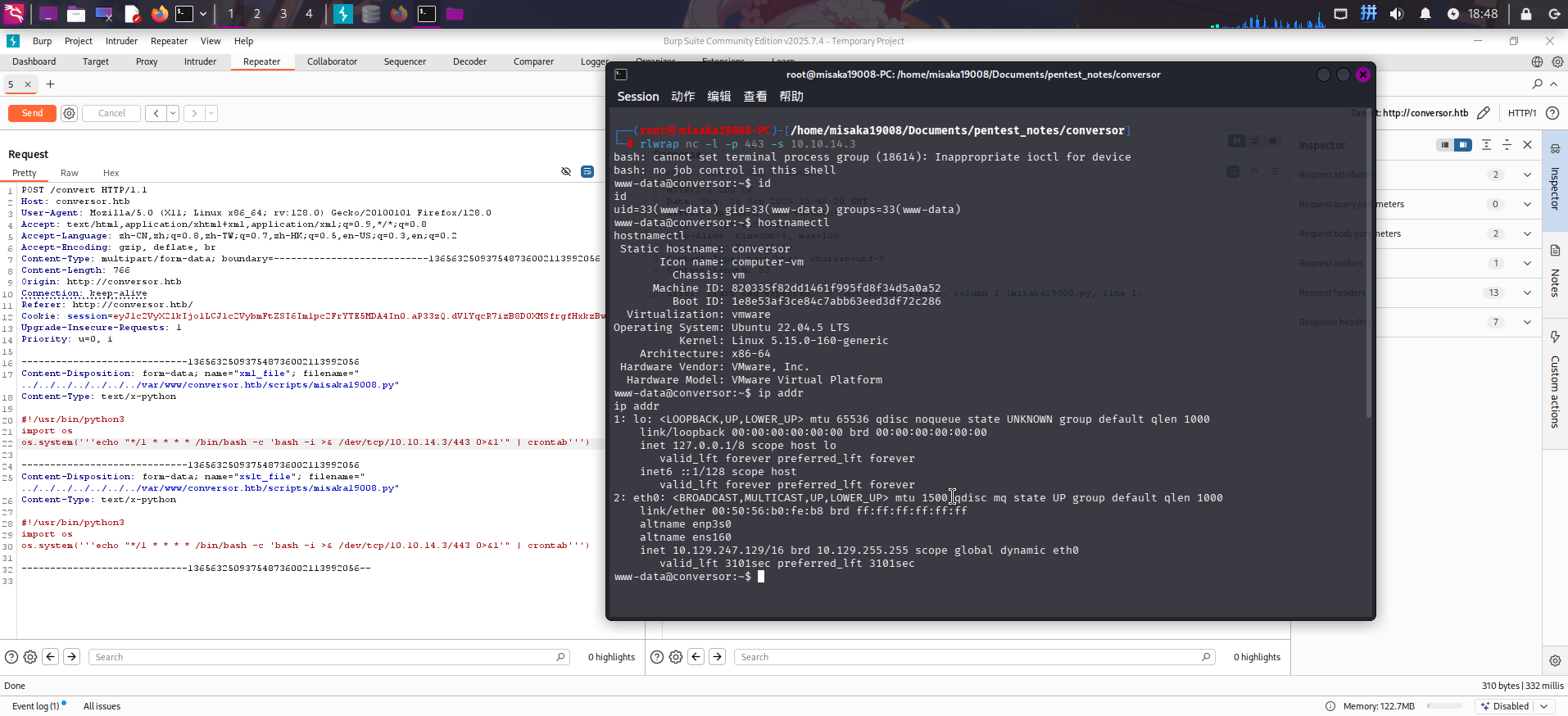Add a new Repeater tab

tap(50, 84)
